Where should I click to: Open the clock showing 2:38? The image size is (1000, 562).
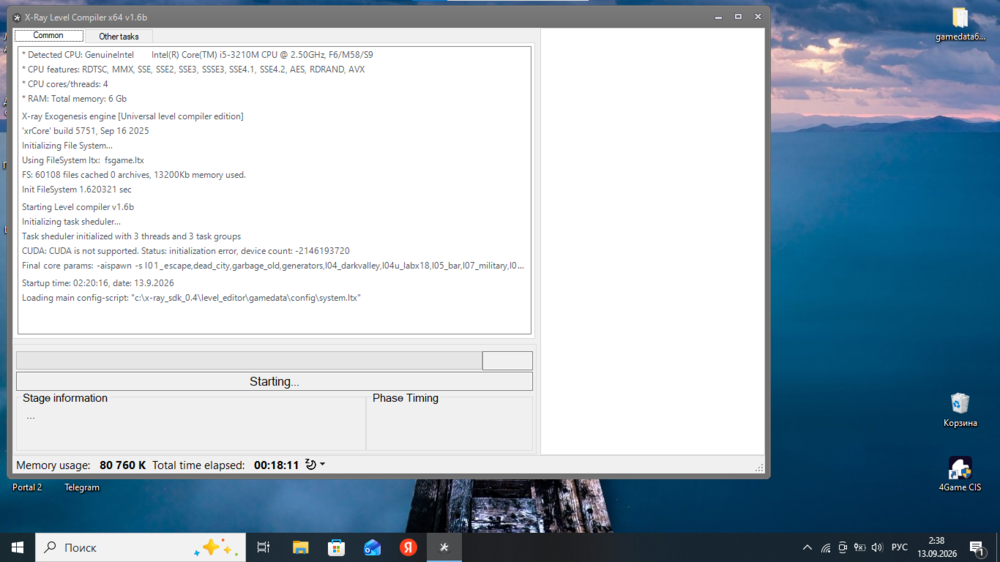[937, 547]
